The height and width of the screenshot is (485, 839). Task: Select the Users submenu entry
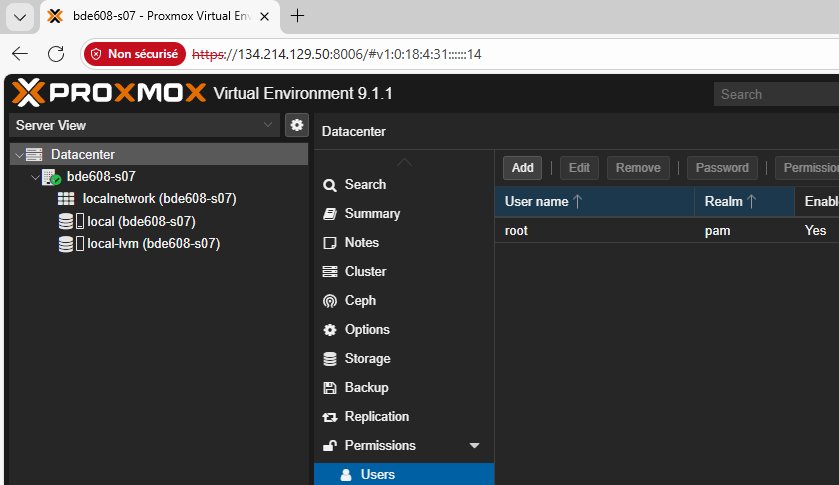click(377, 474)
